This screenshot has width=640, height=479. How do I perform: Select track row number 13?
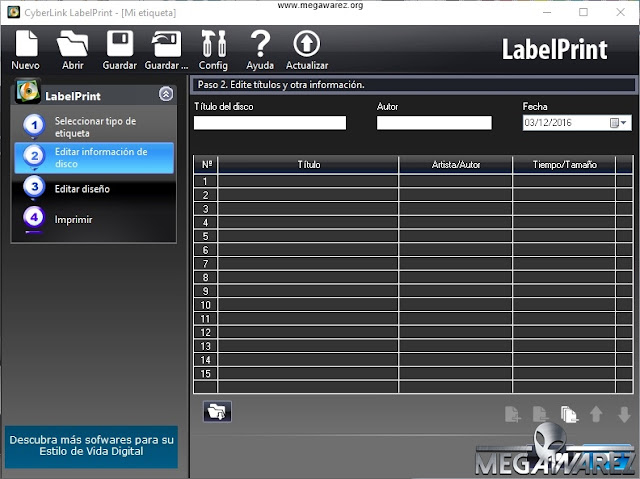pos(206,346)
